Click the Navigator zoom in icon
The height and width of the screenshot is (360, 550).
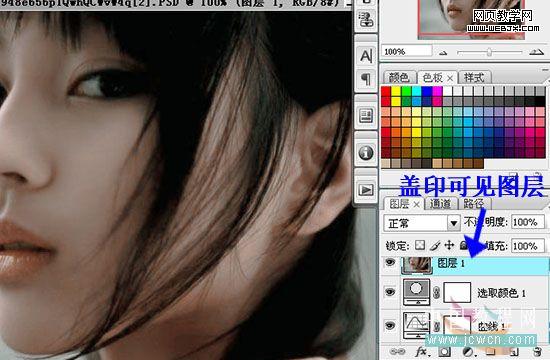536,52
